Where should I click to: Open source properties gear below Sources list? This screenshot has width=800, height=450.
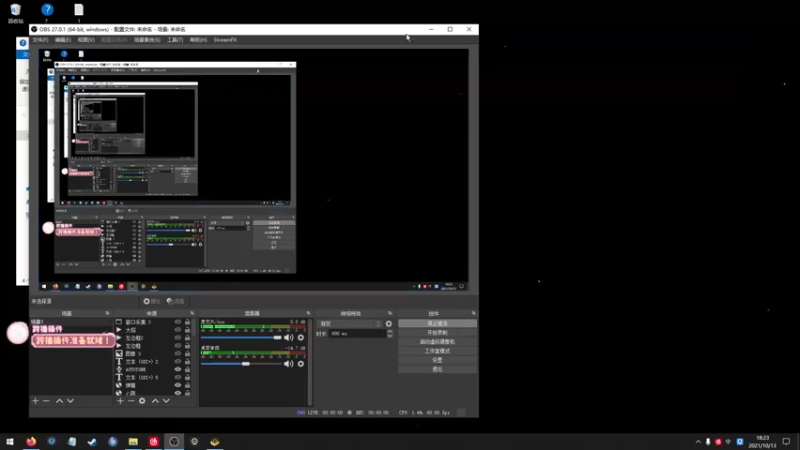(x=142, y=401)
